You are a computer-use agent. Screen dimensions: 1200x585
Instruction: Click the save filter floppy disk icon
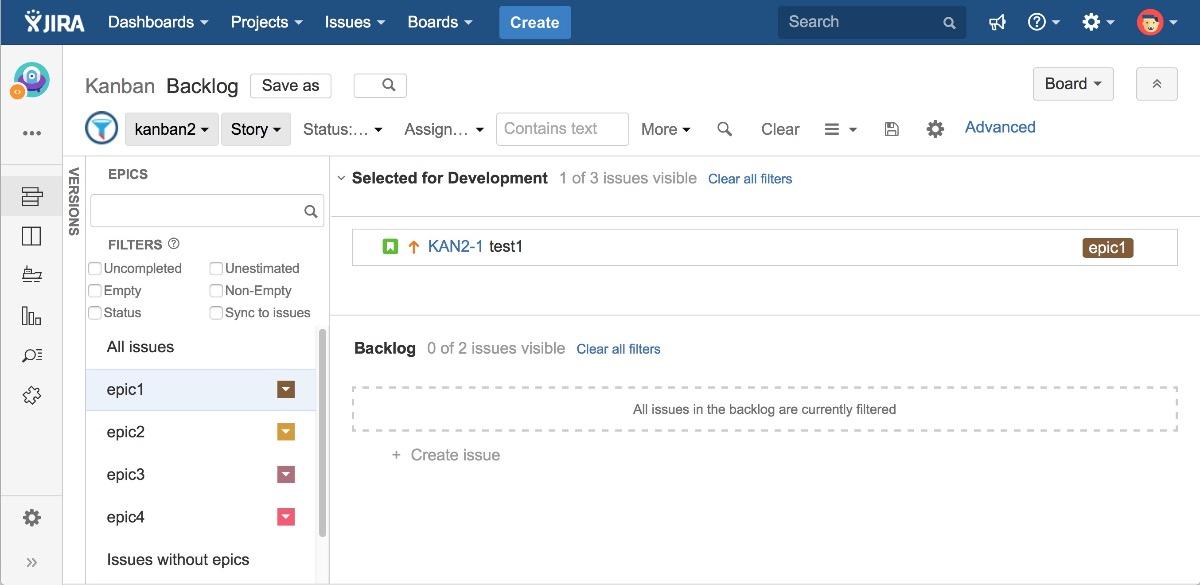tap(892, 129)
